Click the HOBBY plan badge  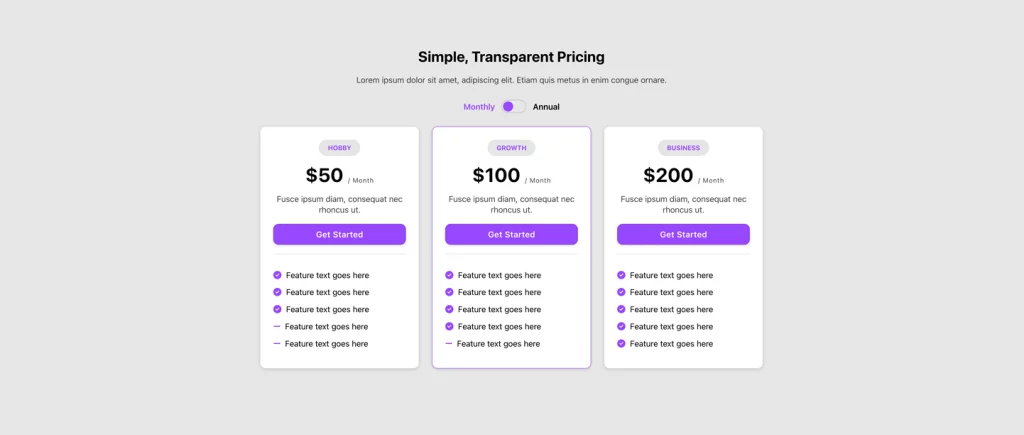pyautogui.click(x=339, y=148)
